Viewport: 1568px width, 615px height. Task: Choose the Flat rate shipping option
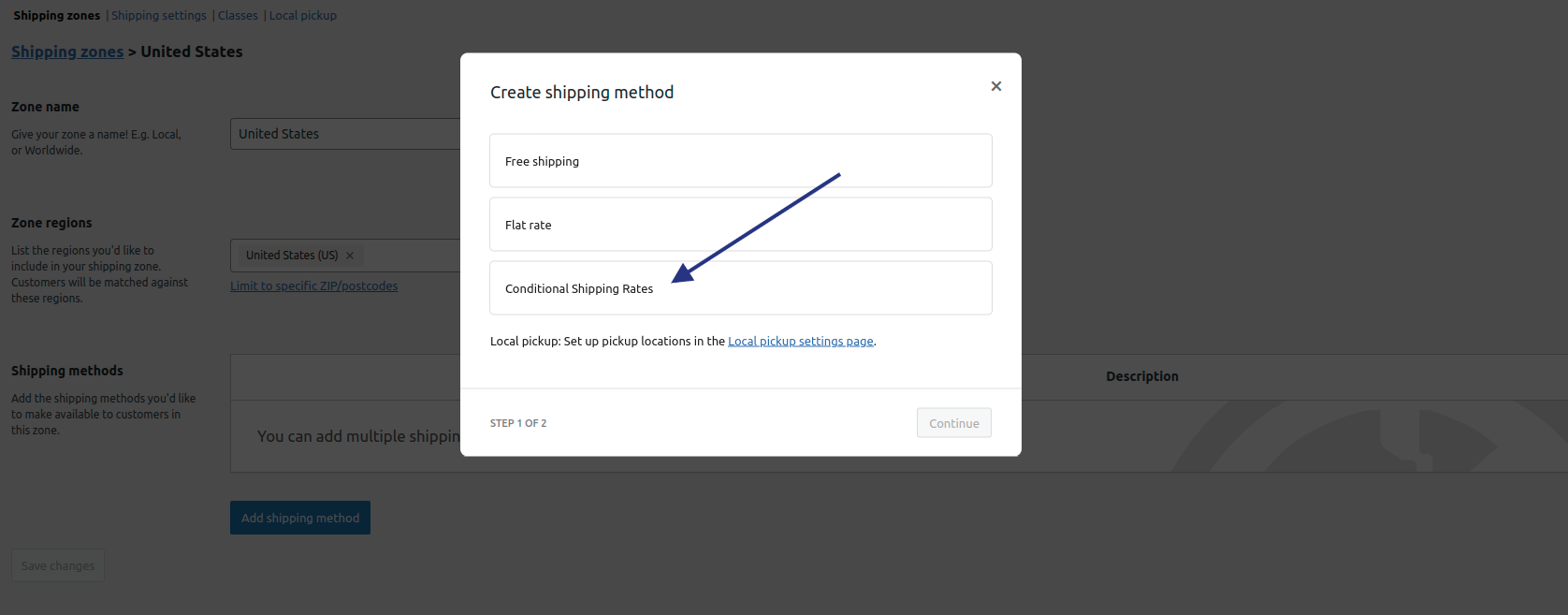tap(740, 225)
